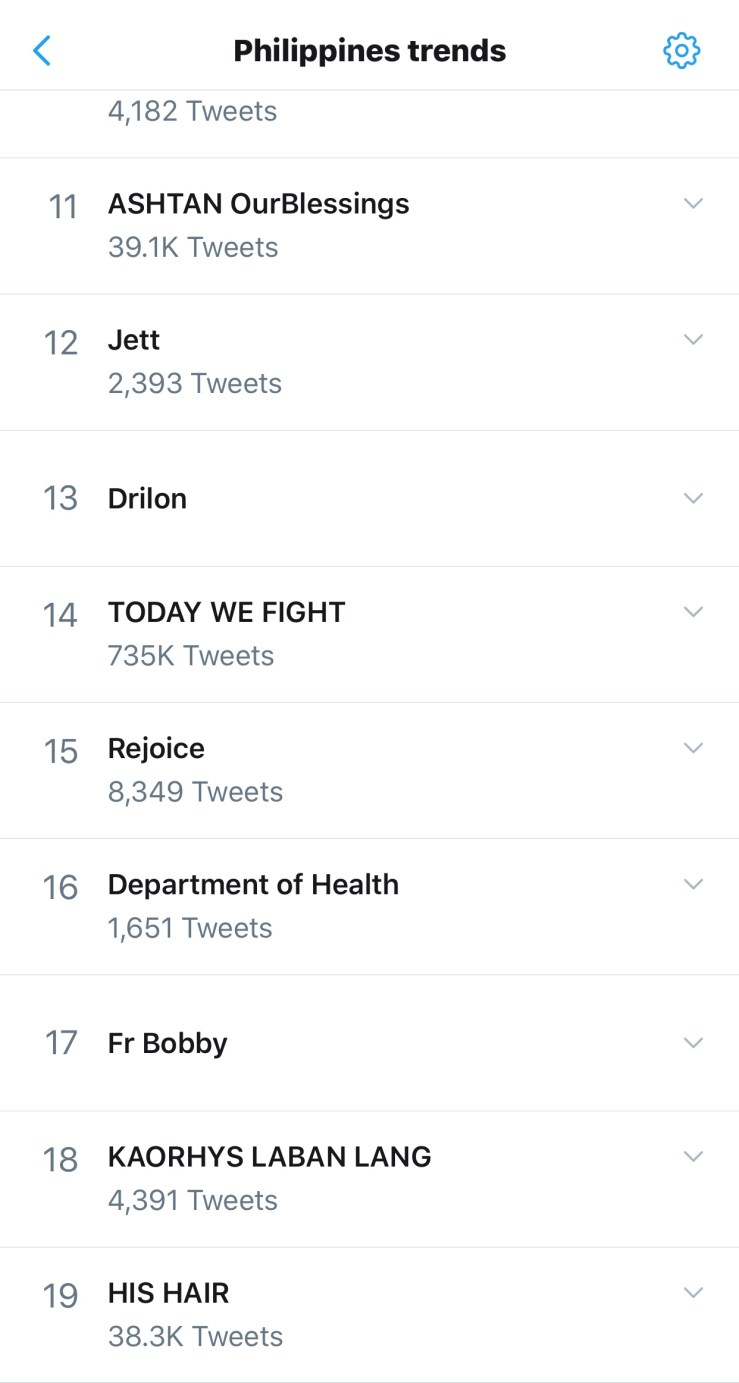739x1383 pixels.
Task: Open trends settings gear icon
Action: coord(681,50)
